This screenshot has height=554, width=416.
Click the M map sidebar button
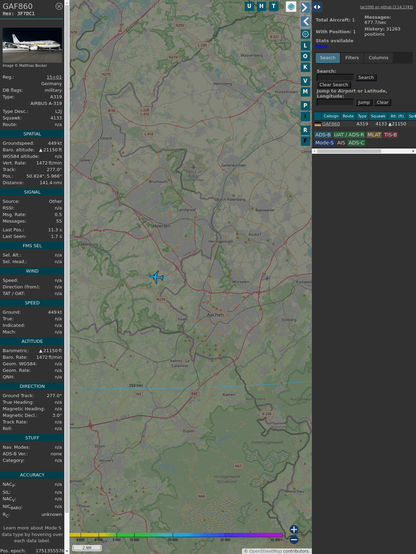tap(305, 92)
